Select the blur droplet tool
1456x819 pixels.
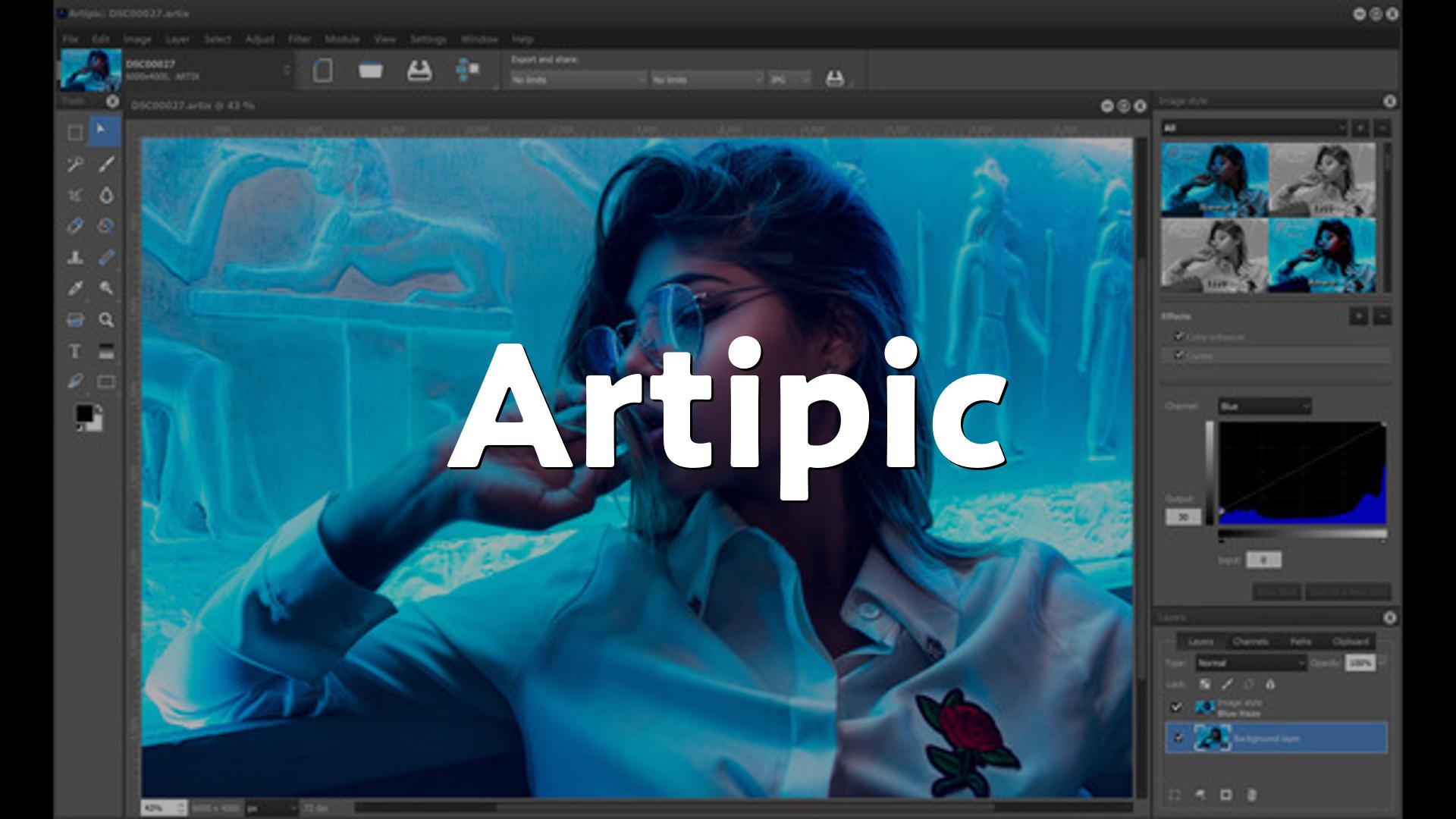[x=106, y=196]
